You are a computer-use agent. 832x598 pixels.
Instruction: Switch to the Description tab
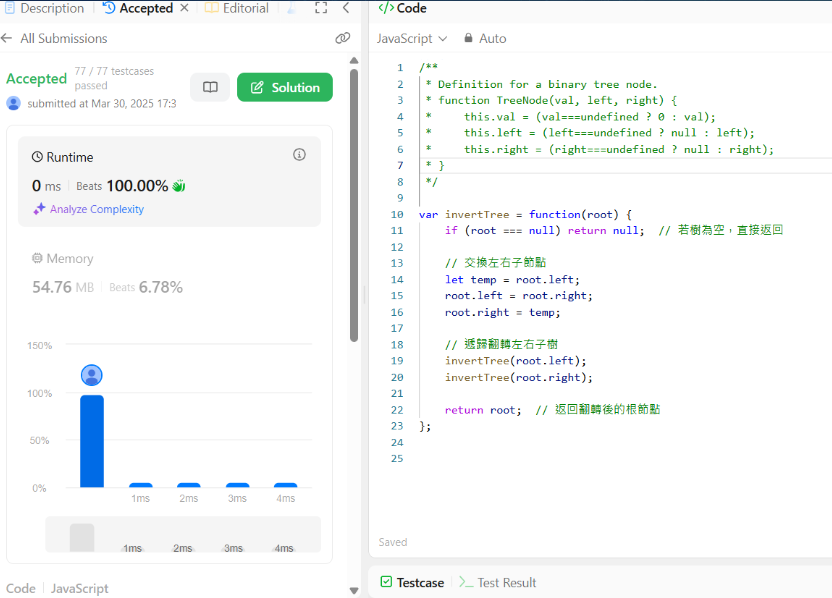tap(45, 8)
